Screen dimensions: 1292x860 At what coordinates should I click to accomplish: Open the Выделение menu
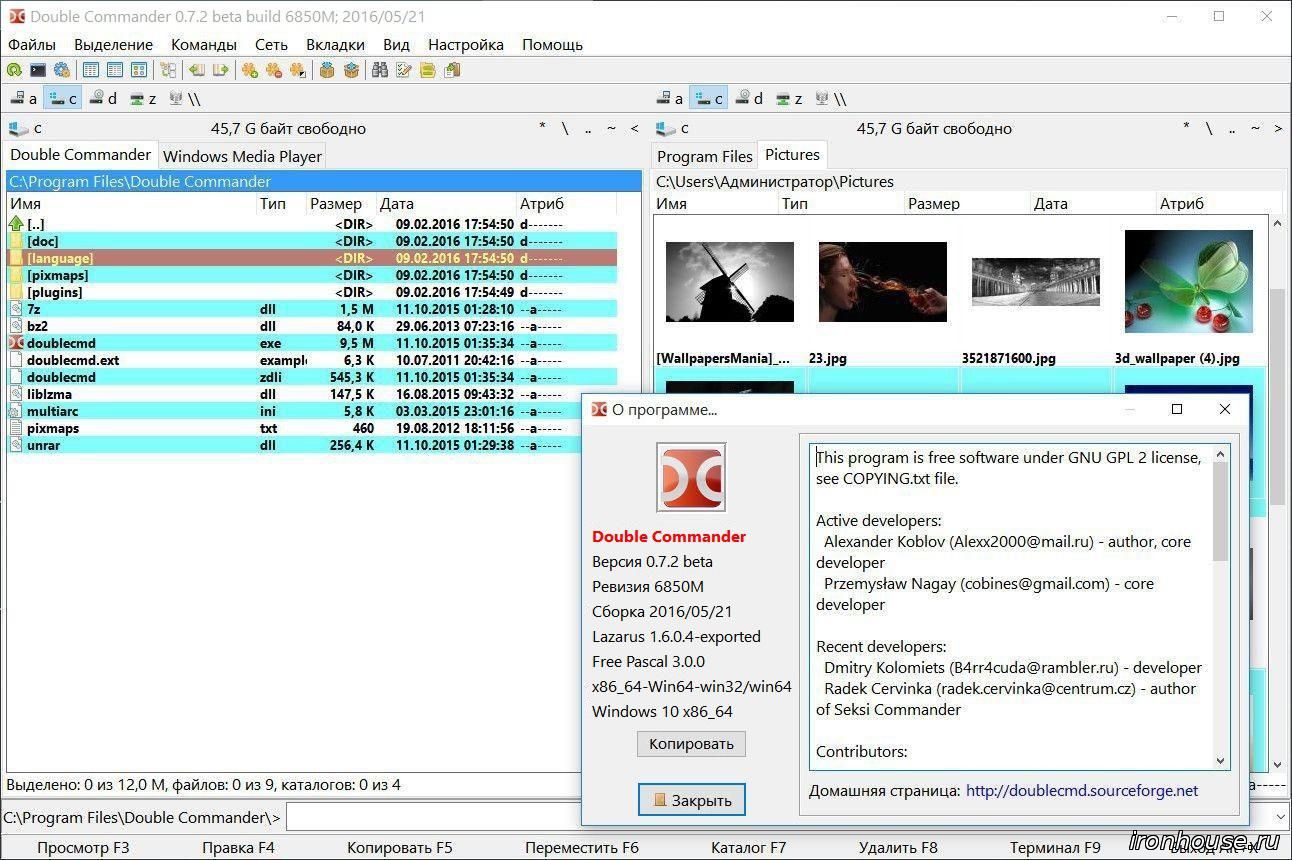(x=113, y=44)
